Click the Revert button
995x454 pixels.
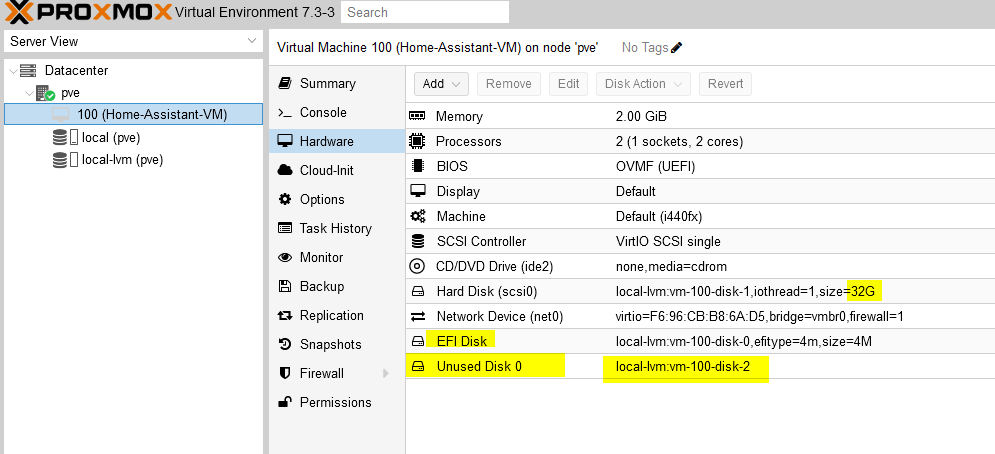pos(725,84)
